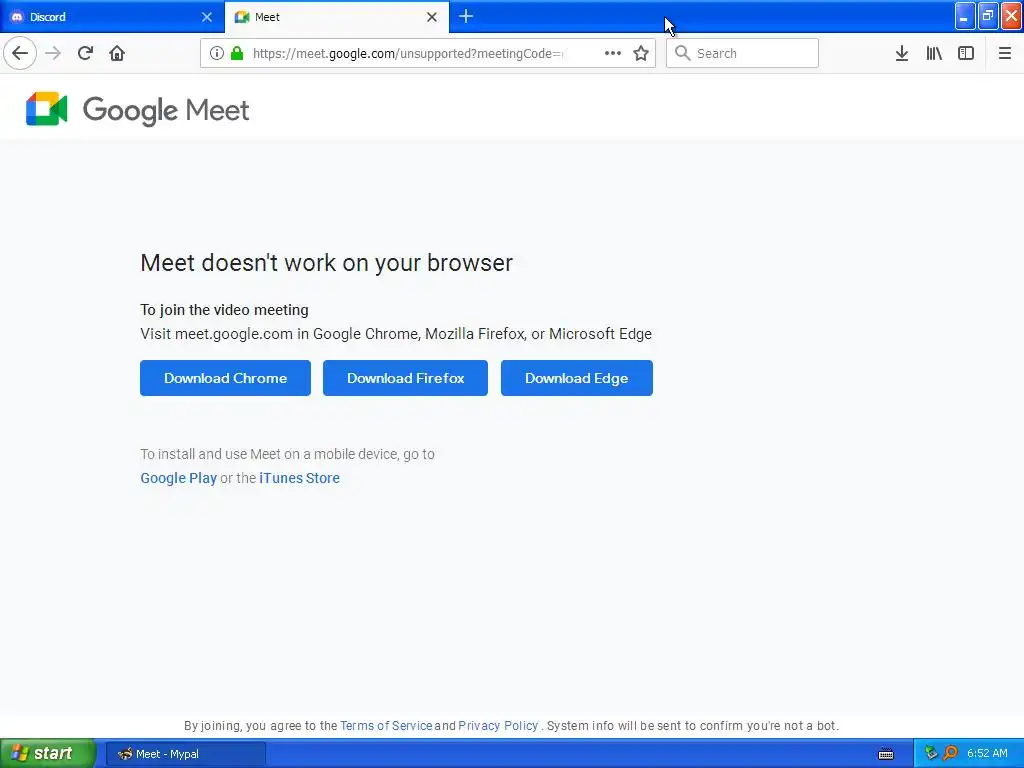Close the Meet tab
The image size is (1024, 768).
432,17
